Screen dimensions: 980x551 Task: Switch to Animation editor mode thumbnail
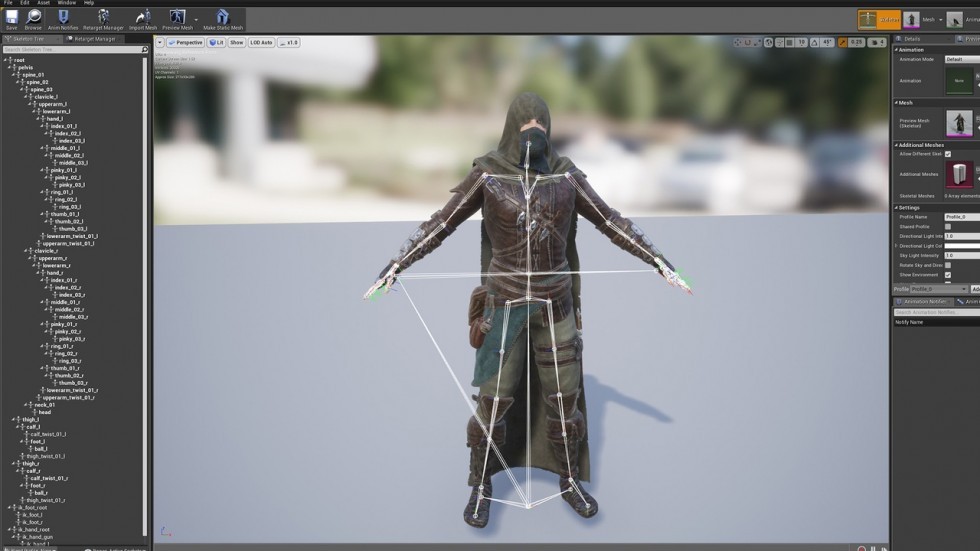pos(954,19)
